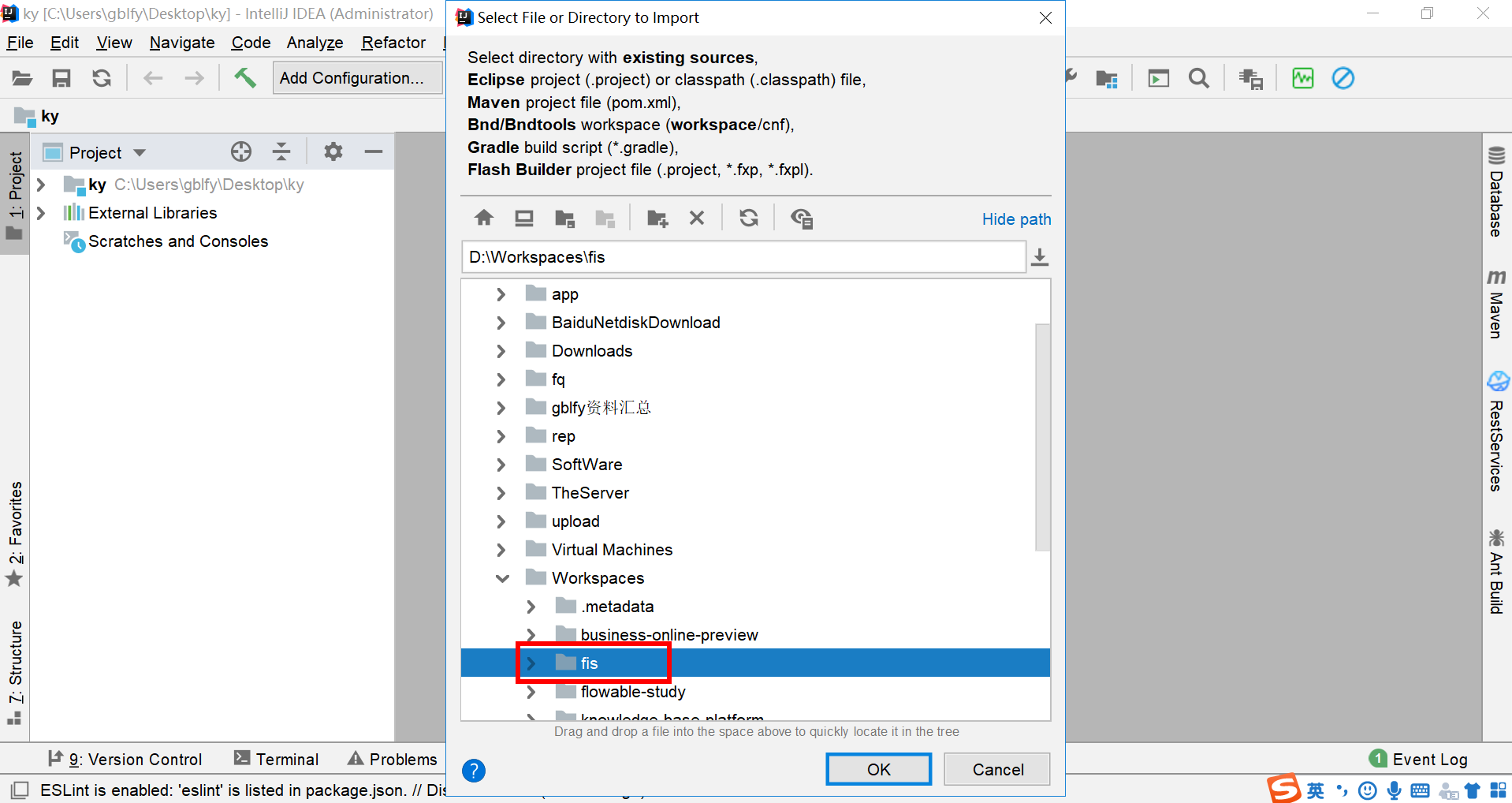Open help for import dialog

tap(474, 770)
